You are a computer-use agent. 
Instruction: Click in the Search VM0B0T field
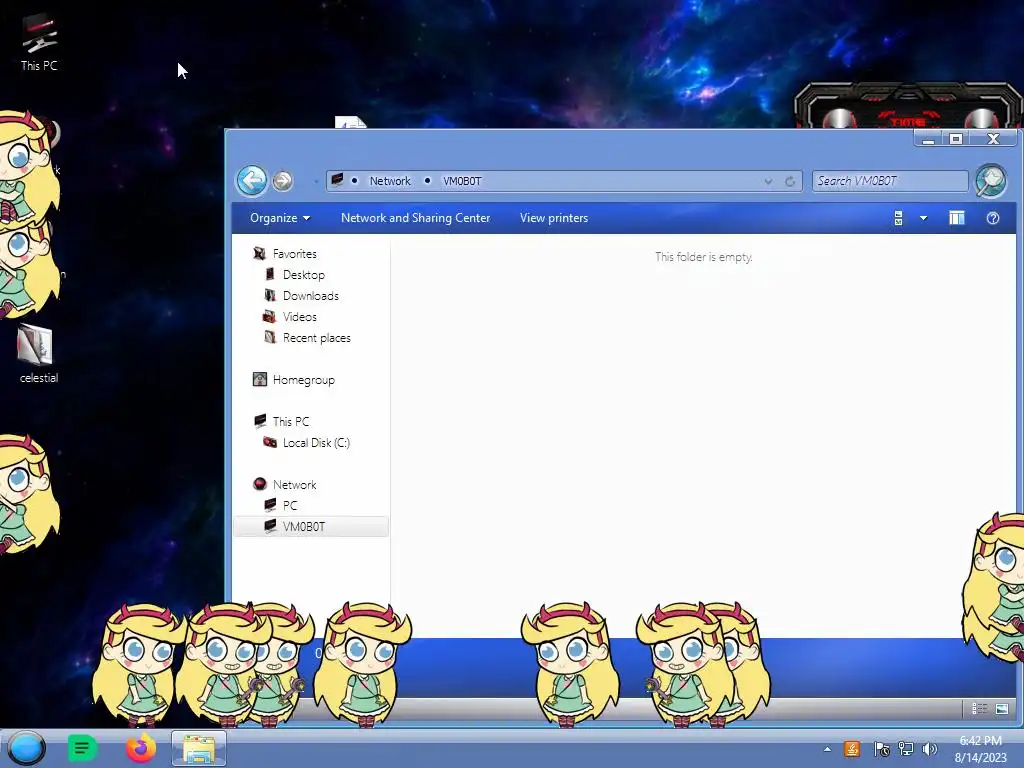(889, 181)
